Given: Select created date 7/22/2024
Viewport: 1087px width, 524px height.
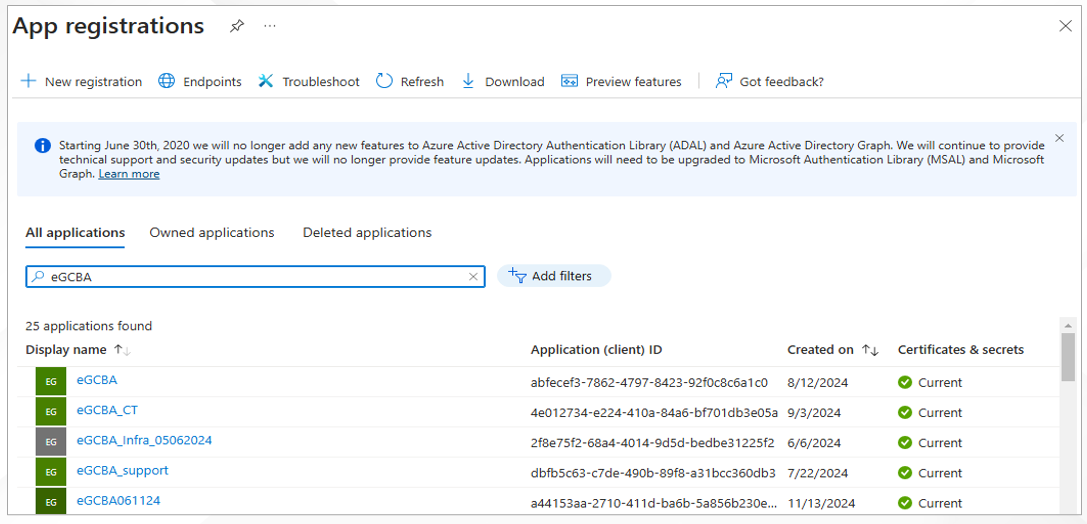Looking at the screenshot, I should (818, 473).
